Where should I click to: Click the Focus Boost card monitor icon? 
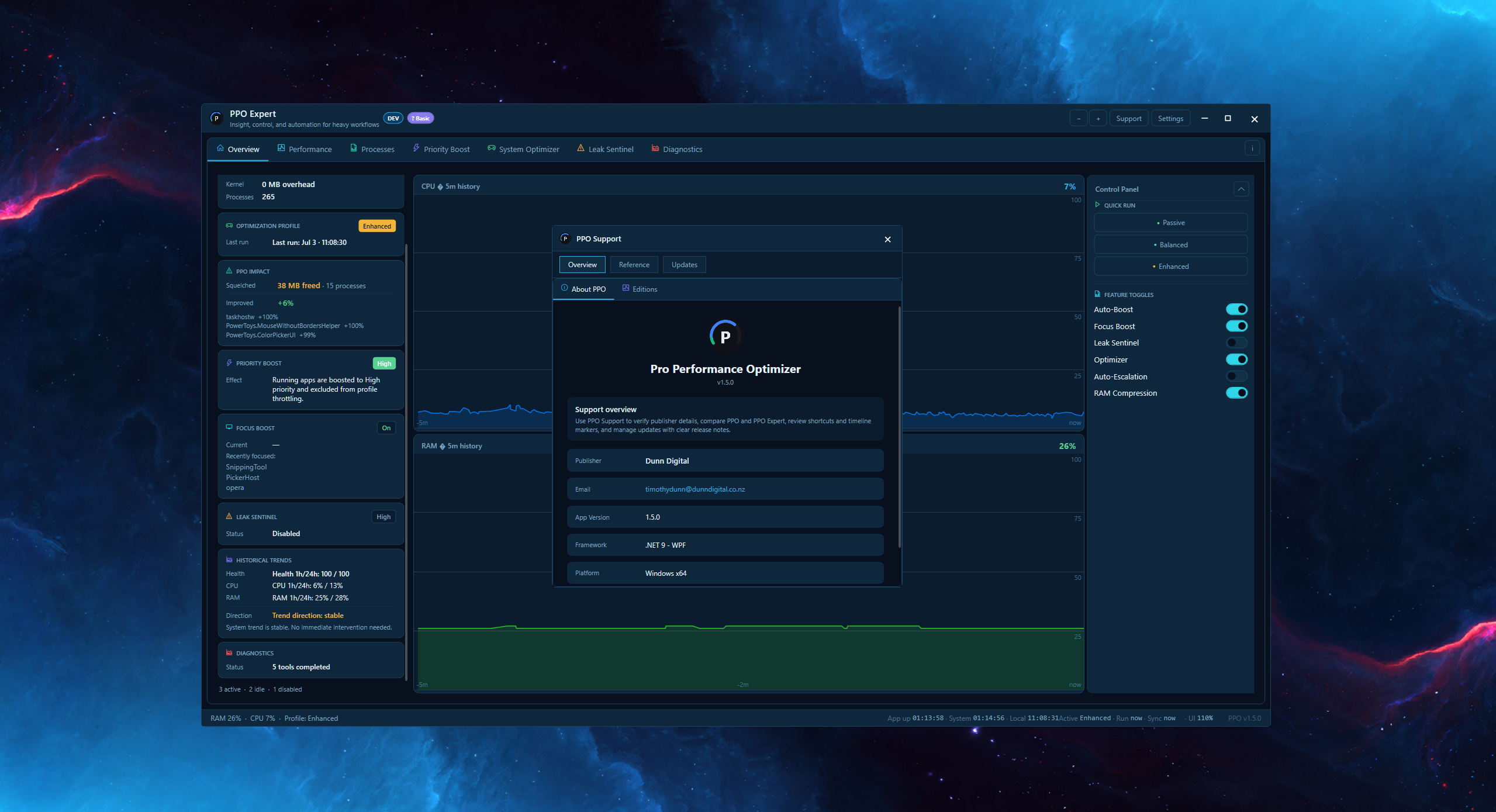[x=229, y=427]
